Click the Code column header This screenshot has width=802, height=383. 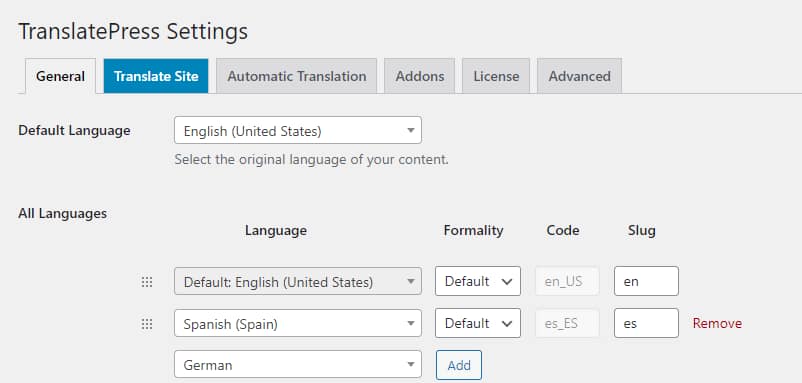tap(563, 231)
